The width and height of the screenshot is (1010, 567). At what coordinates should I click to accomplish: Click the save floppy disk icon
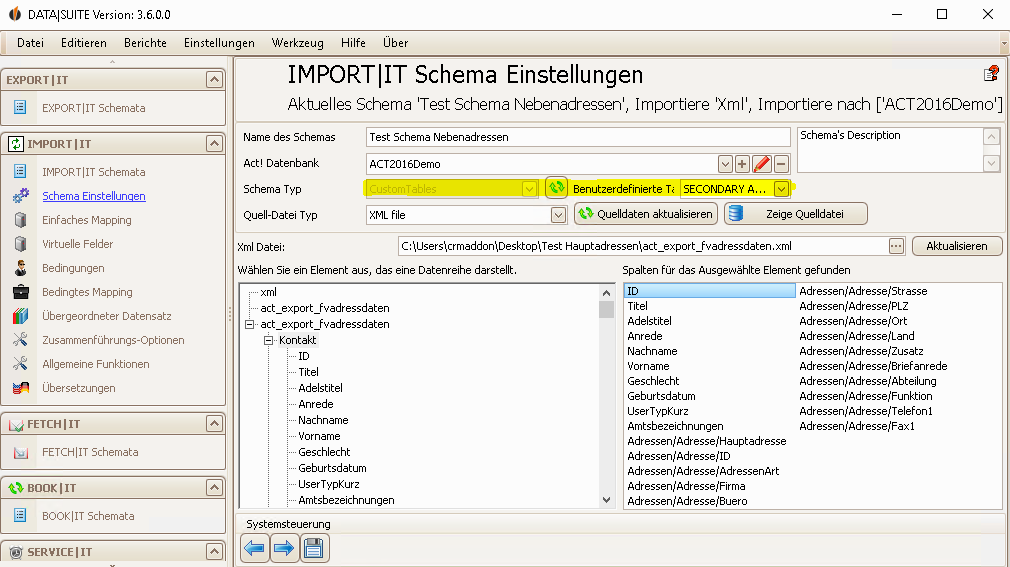[x=314, y=548]
